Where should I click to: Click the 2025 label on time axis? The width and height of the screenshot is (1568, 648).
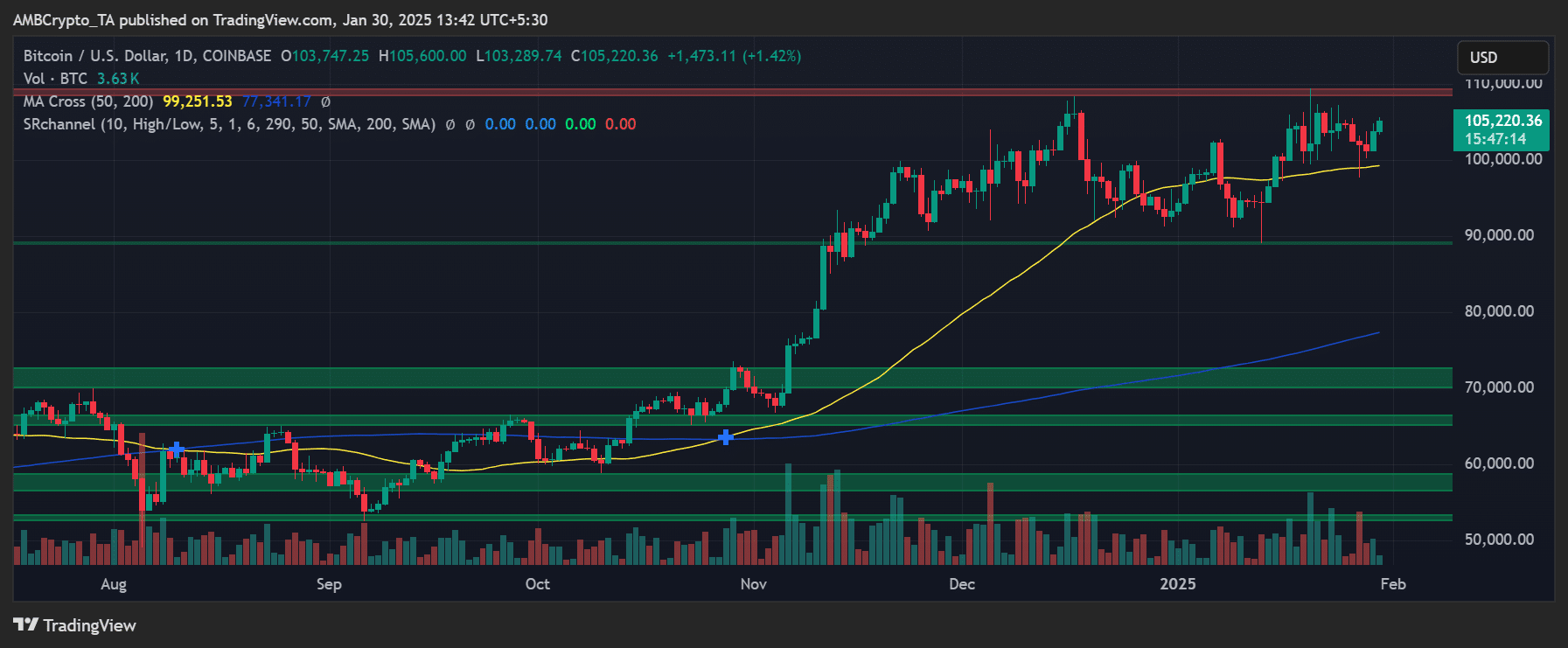point(1177,584)
